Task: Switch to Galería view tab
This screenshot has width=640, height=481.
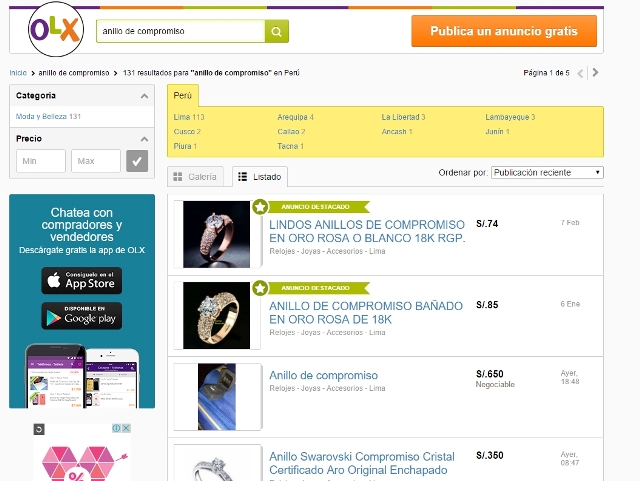Action: [x=196, y=177]
